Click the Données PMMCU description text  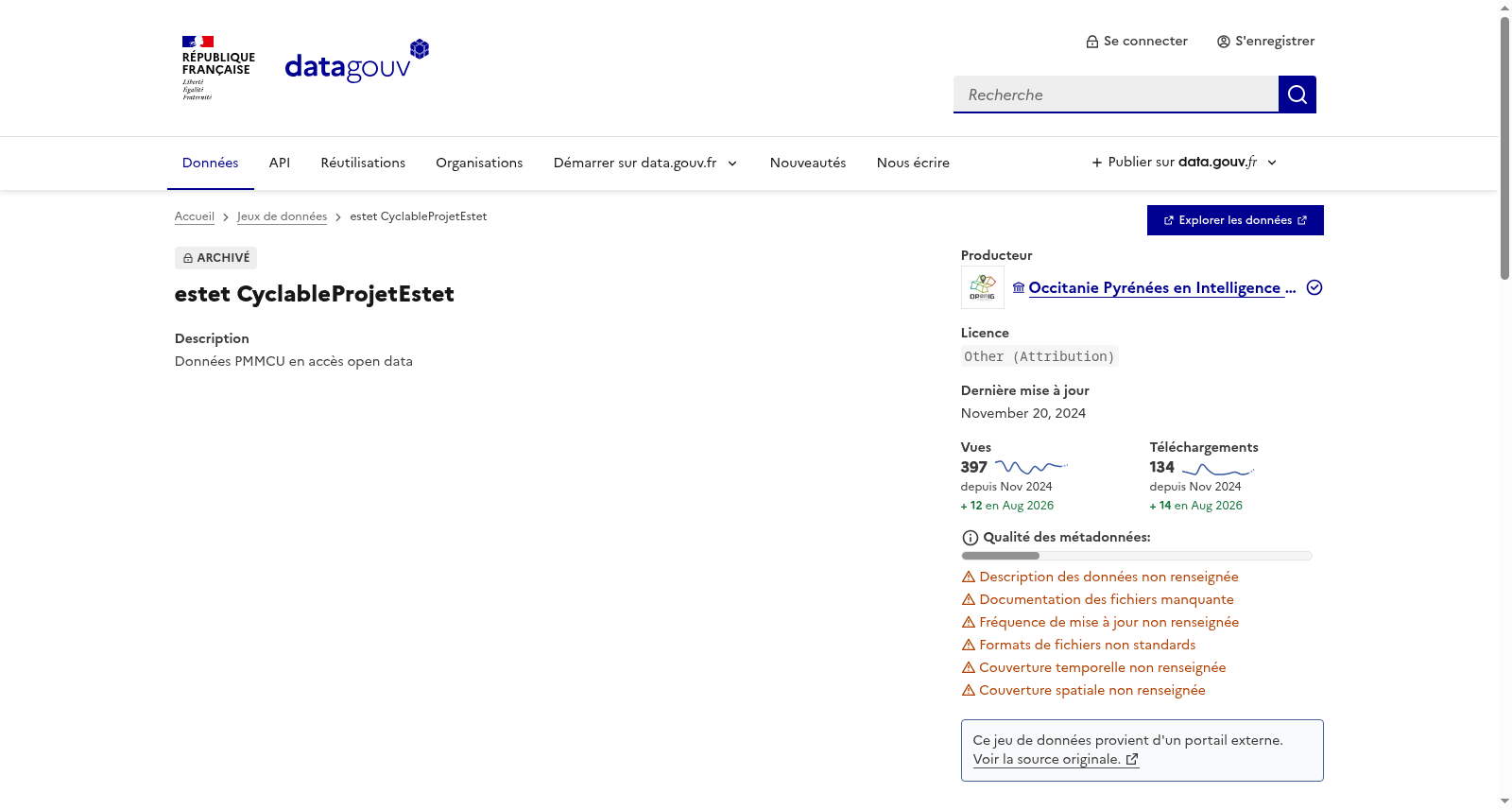point(294,361)
